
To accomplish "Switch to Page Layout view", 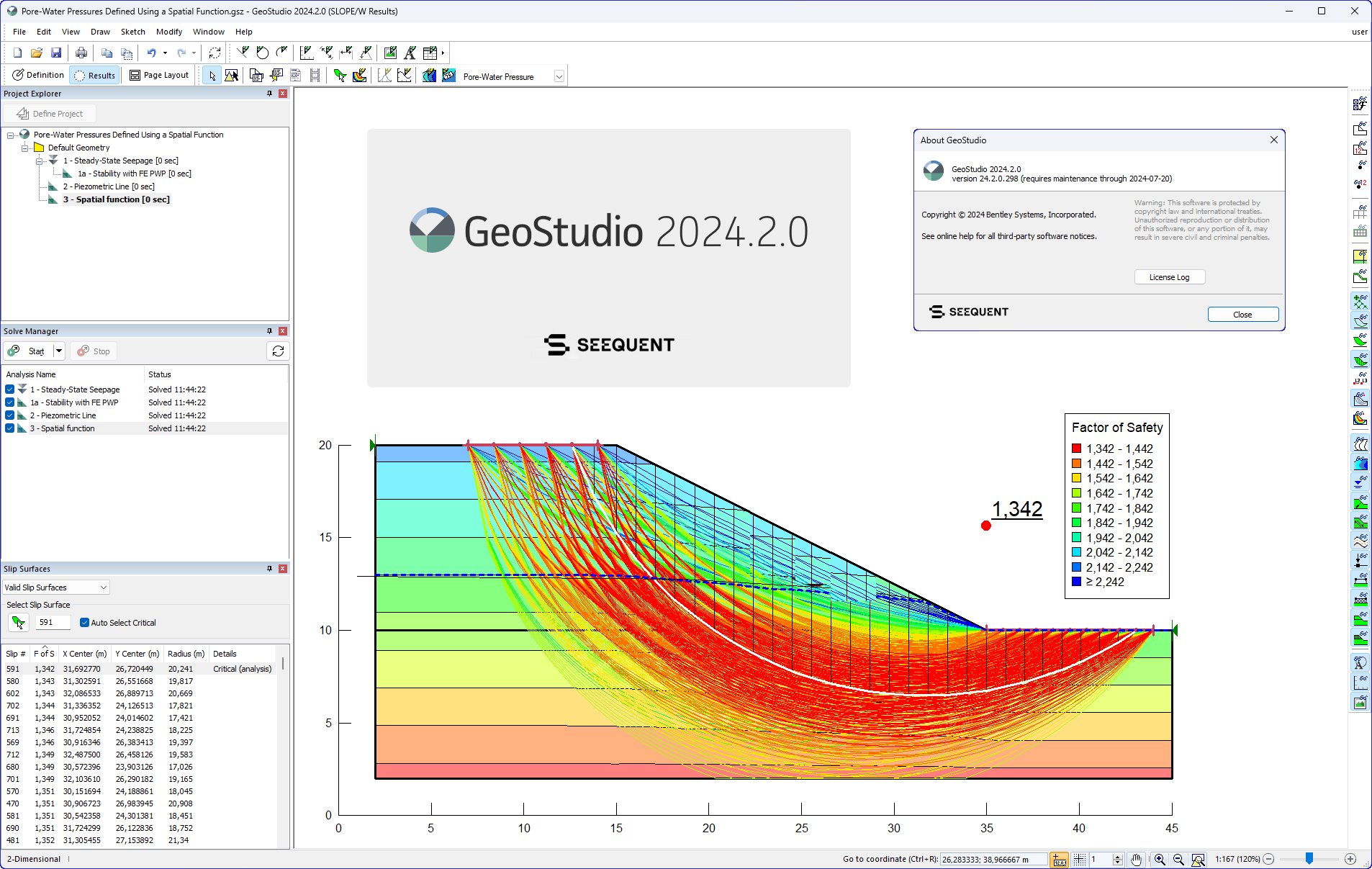I will [x=159, y=75].
